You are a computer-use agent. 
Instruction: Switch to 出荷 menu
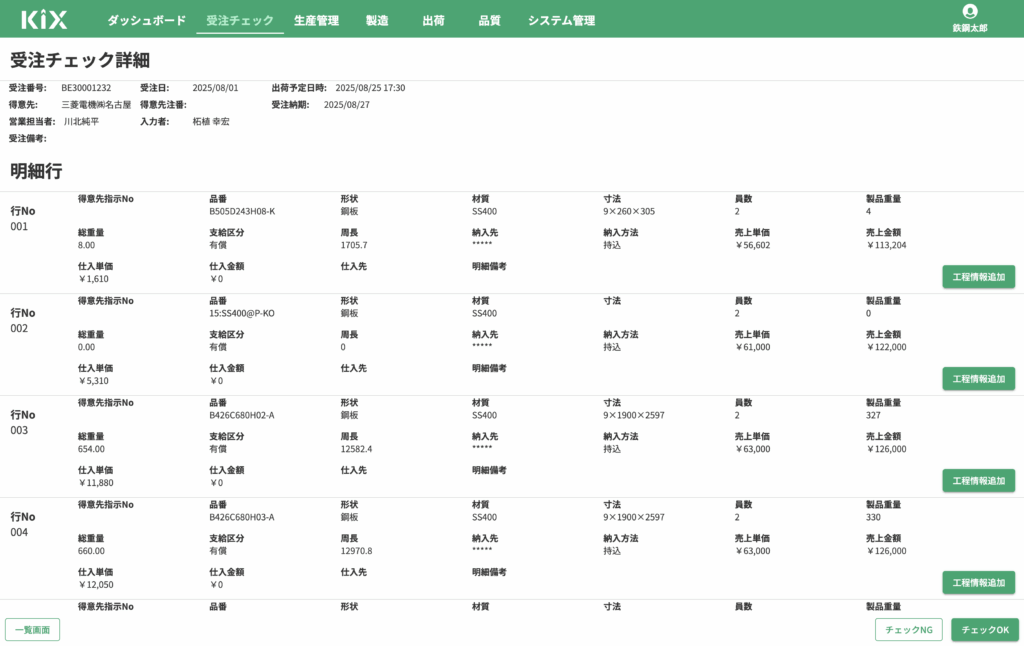[433, 20]
